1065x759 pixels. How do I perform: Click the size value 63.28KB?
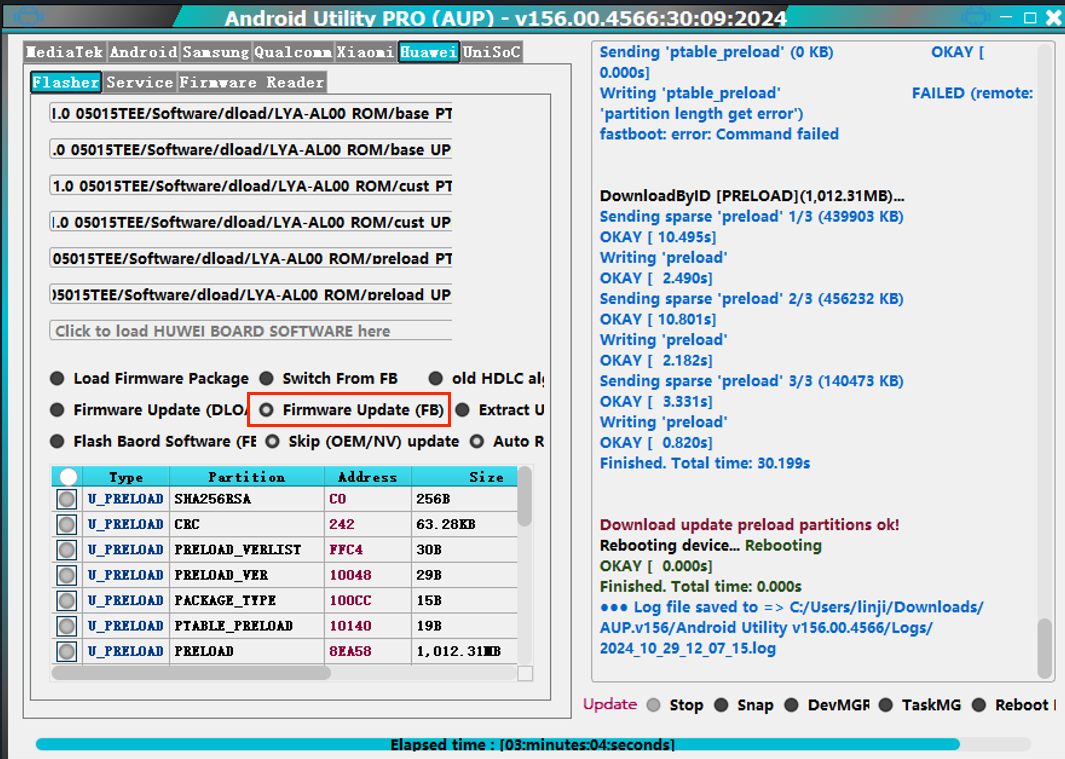pos(446,525)
